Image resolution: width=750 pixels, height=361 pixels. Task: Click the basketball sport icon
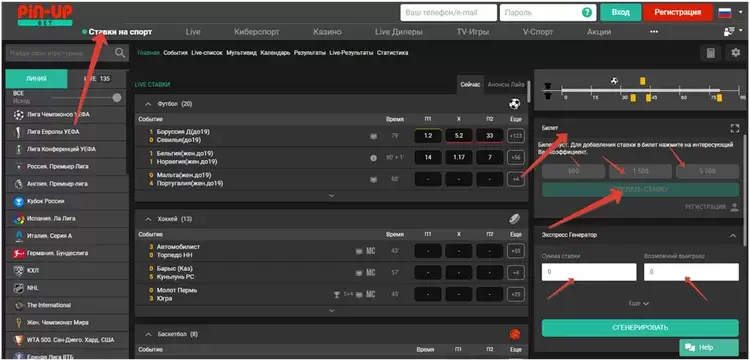pyautogui.click(x=515, y=334)
